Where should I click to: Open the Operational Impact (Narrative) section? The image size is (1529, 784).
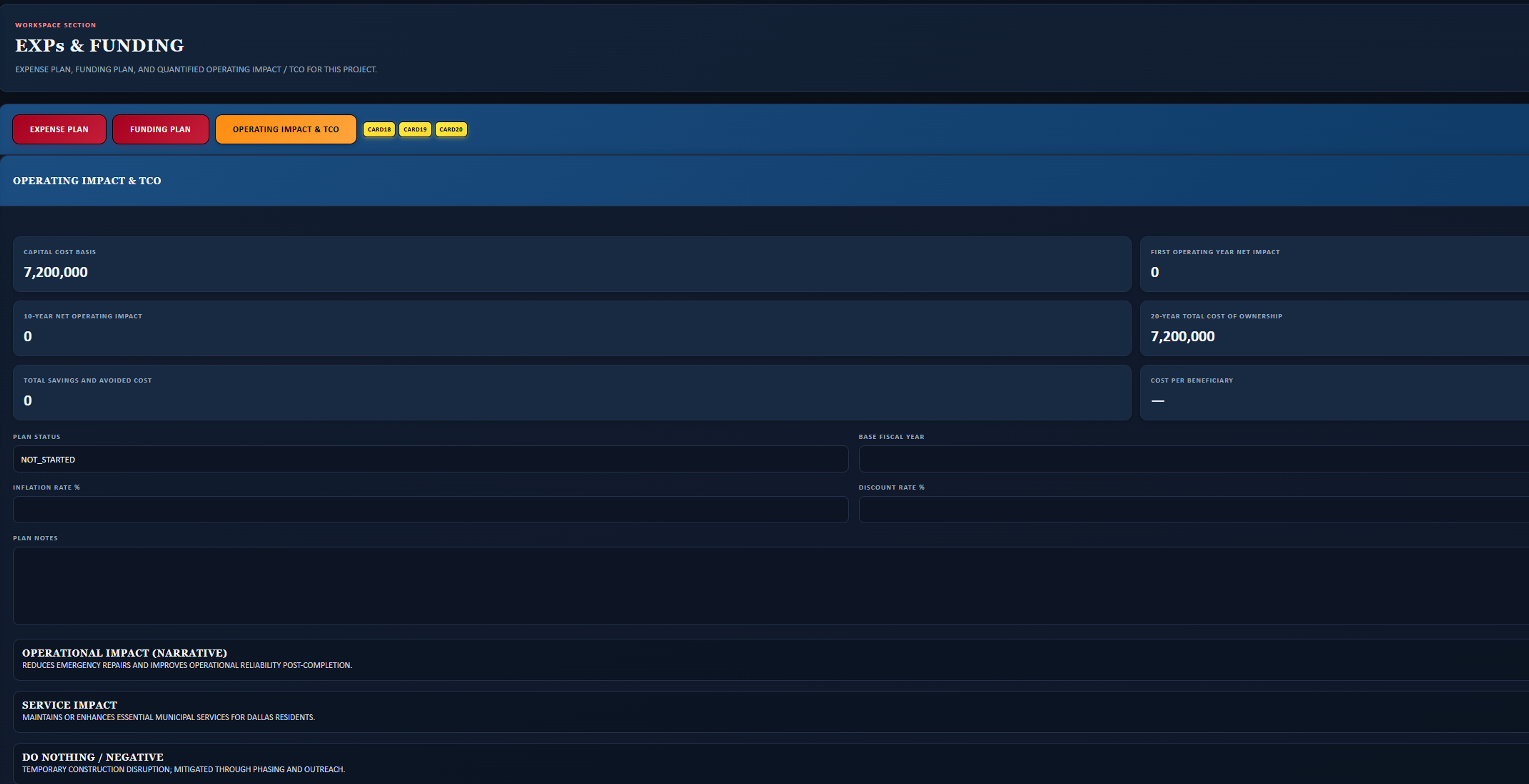(771, 659)
